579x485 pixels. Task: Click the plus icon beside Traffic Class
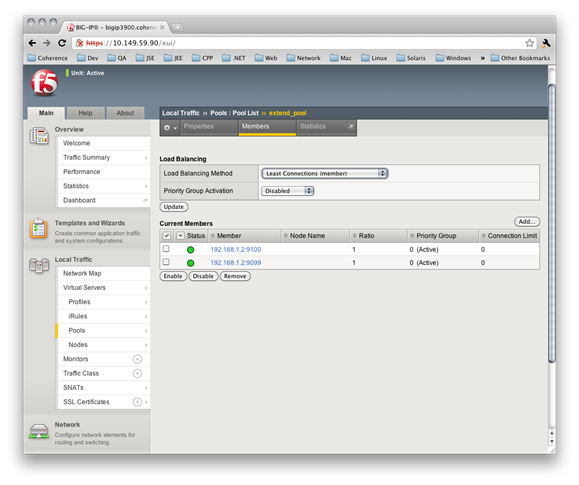coord(137,373)
